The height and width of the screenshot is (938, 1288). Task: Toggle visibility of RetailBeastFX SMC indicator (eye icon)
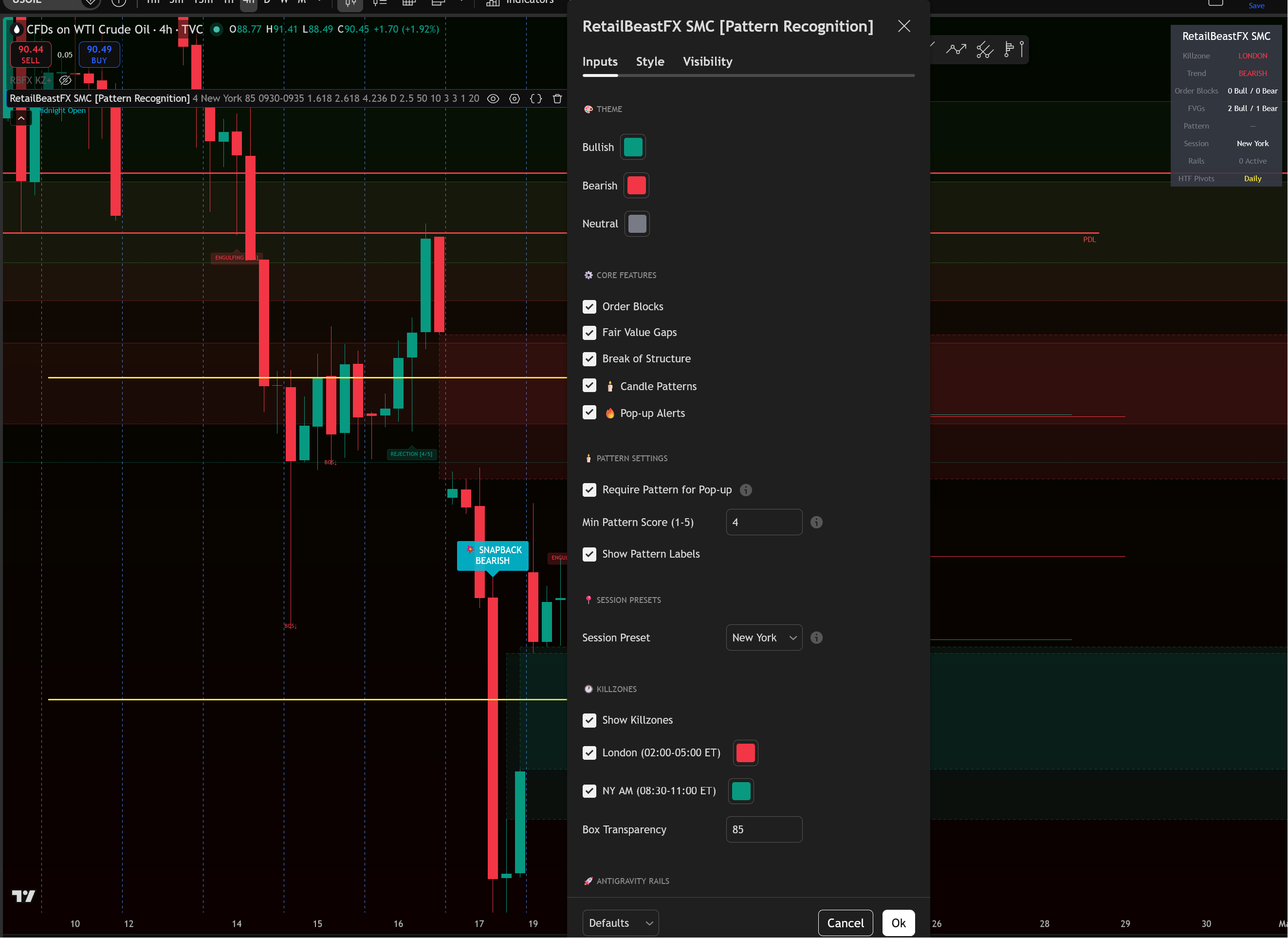point(493,98)
